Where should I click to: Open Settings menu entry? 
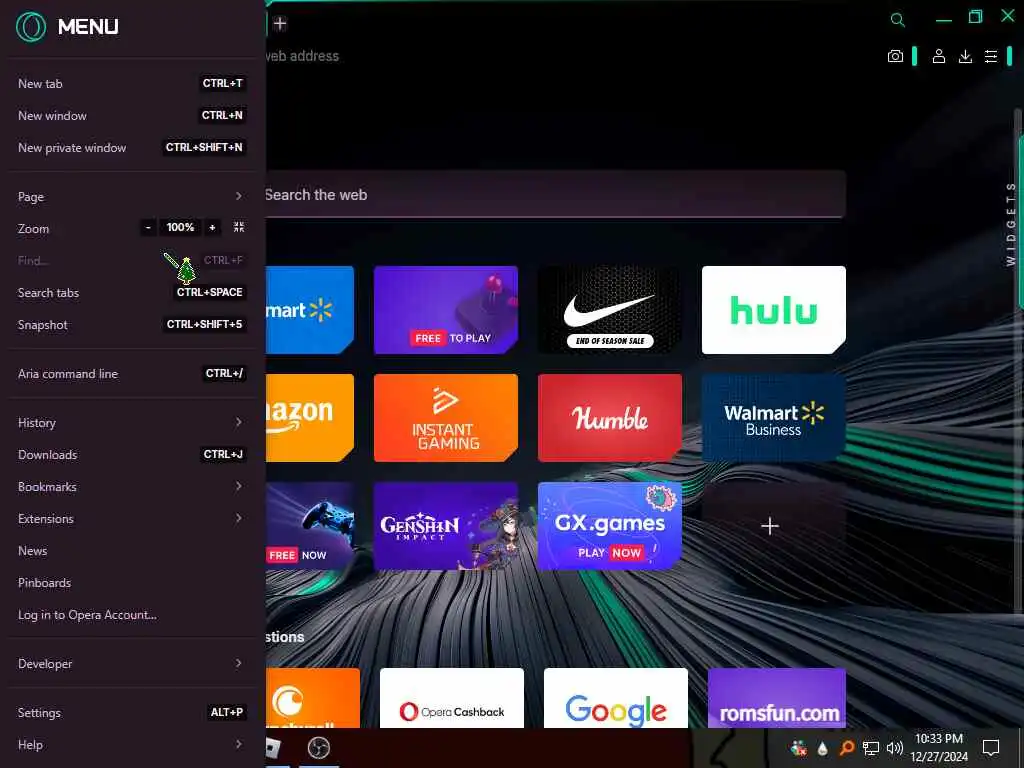tap(133, 712)
